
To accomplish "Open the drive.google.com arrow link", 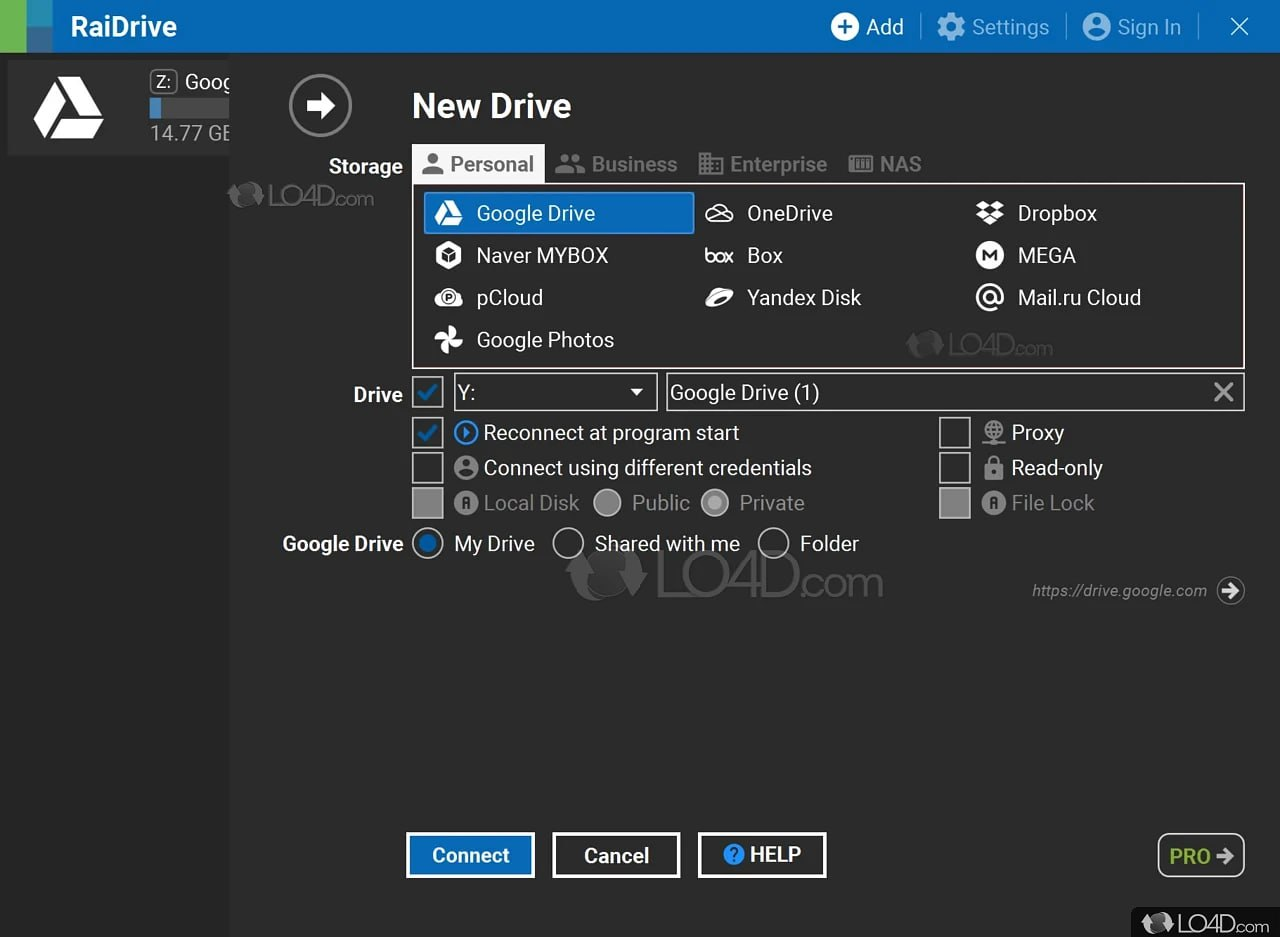I will (1230, 591).
